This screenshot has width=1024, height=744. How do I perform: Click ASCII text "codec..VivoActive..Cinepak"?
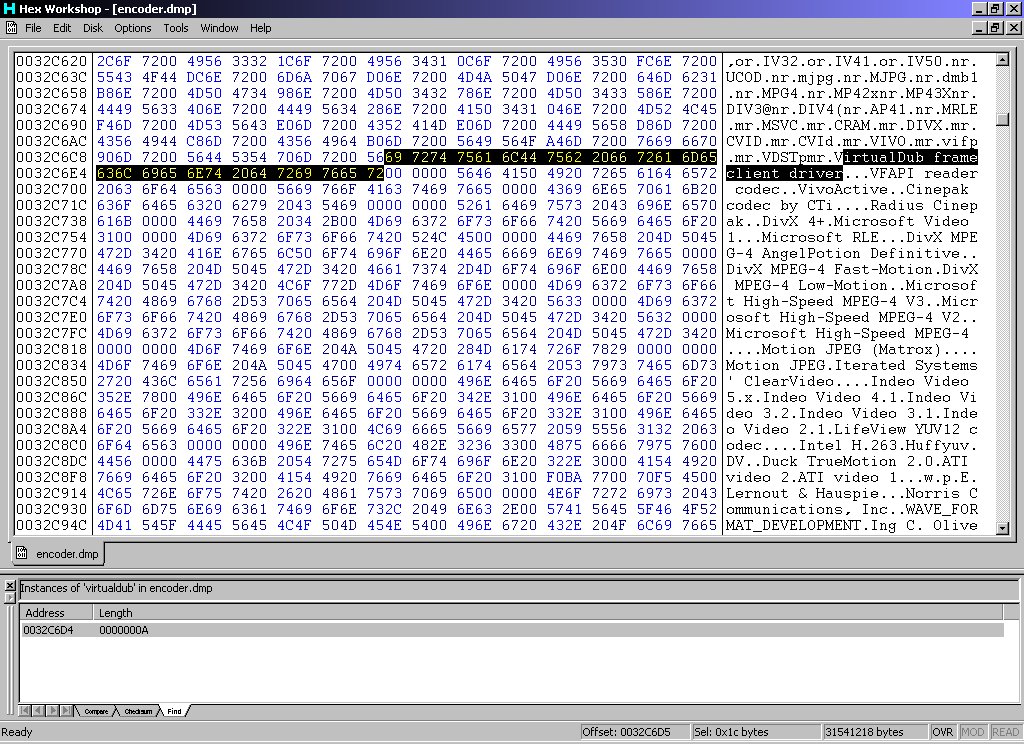pyautogui.click(x=852, y=189)
